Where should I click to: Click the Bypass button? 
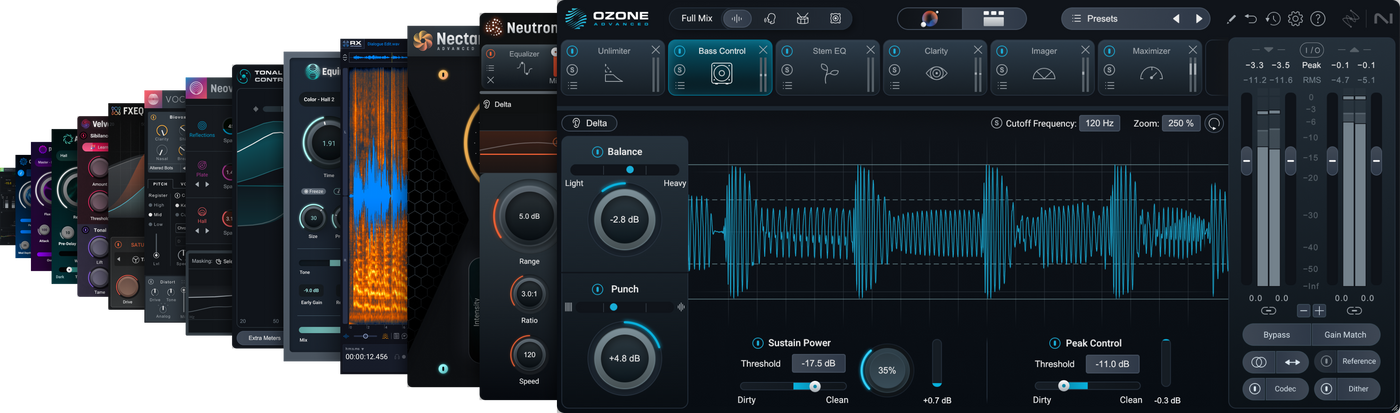click(1276, 335)
